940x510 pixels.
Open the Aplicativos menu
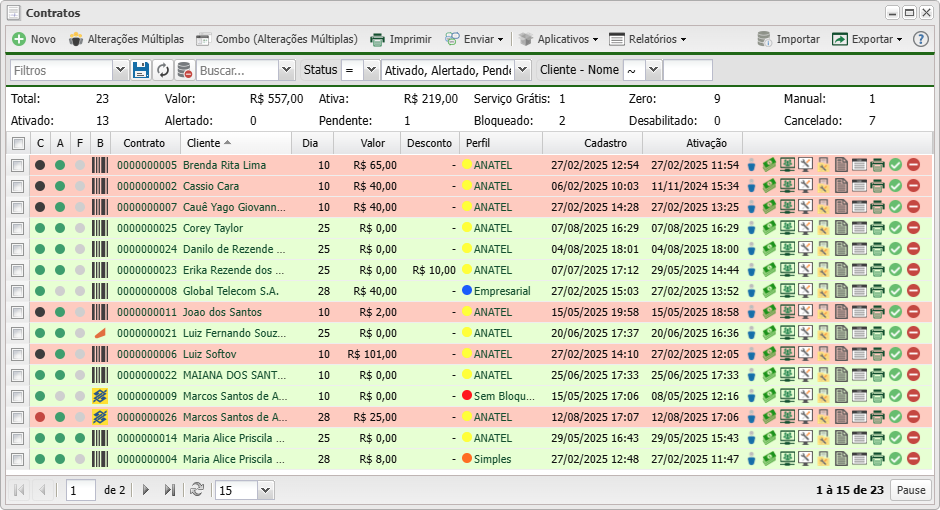coord(558,39)
